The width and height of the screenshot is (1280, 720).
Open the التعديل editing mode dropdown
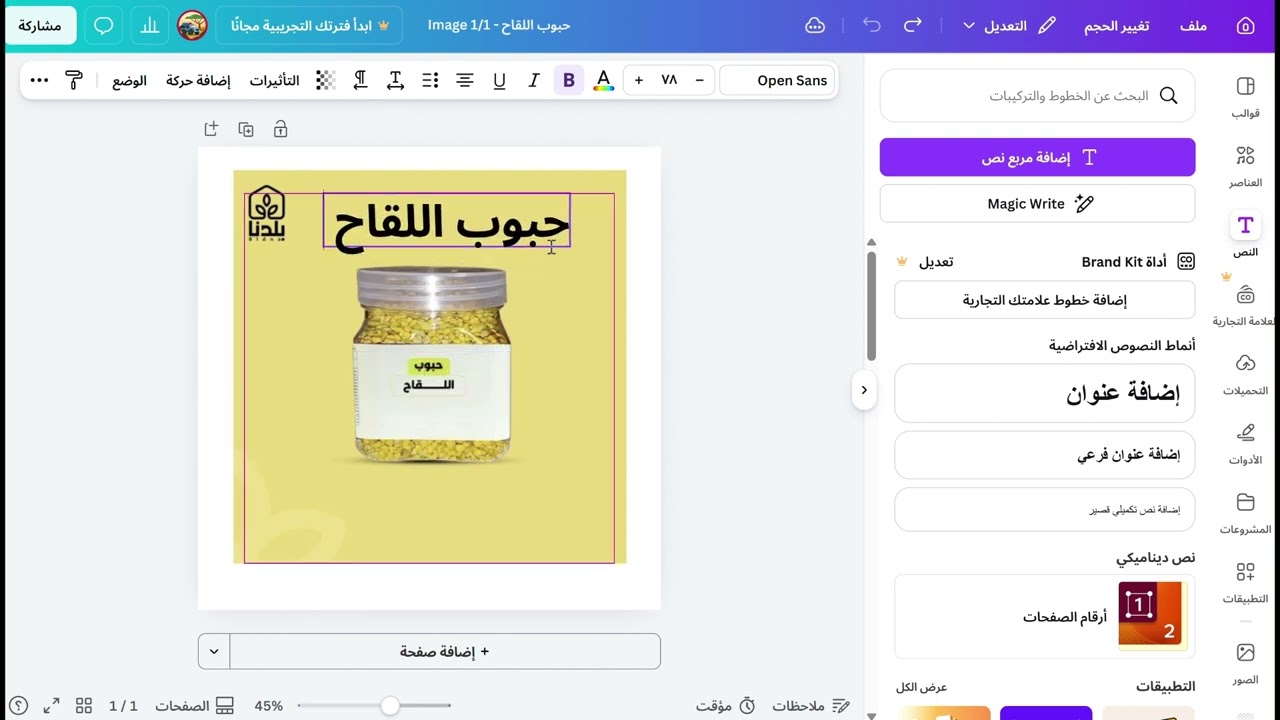[x=1009, y=26]
